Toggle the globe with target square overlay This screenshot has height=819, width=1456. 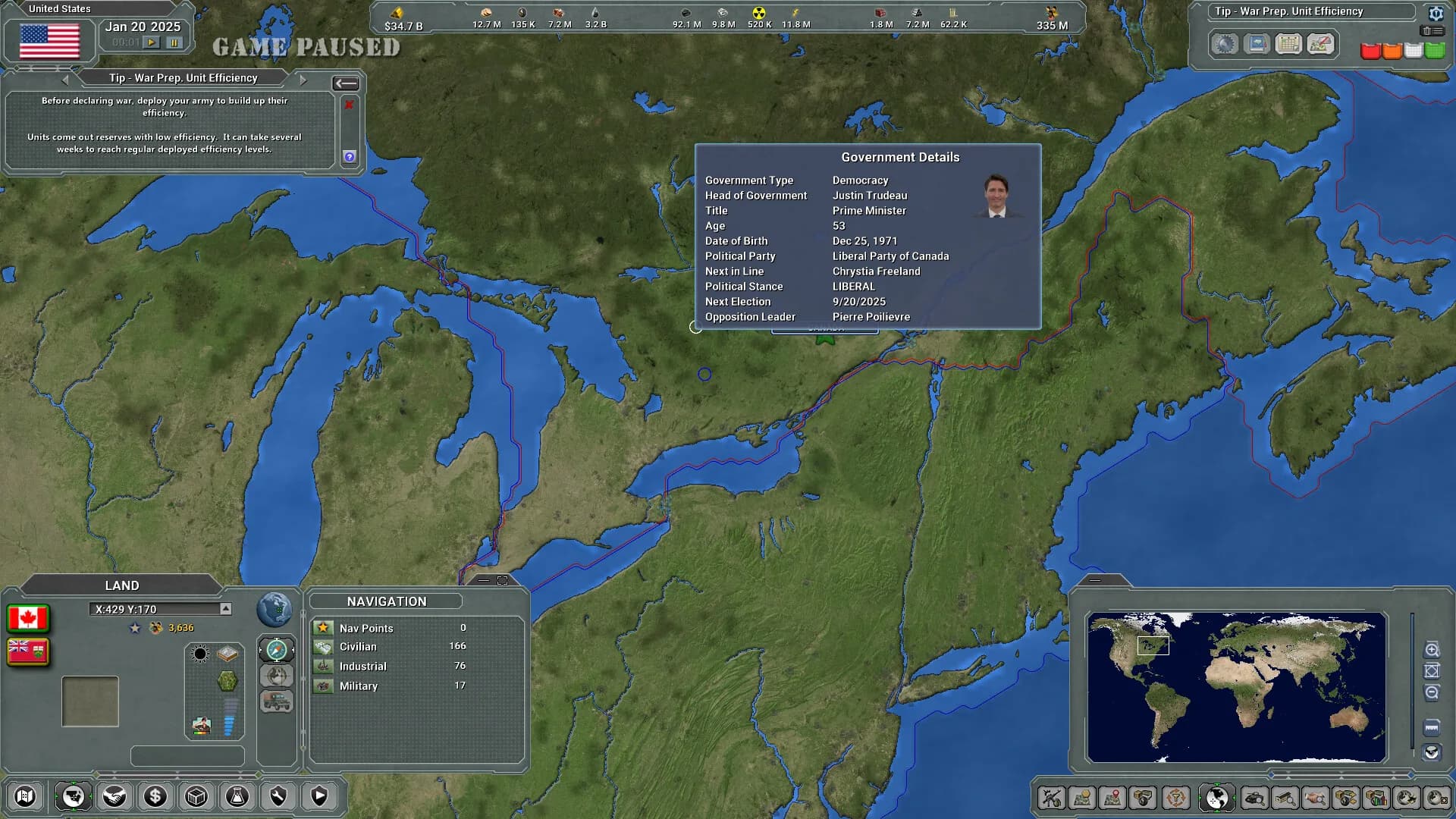tap(1437, 798)
